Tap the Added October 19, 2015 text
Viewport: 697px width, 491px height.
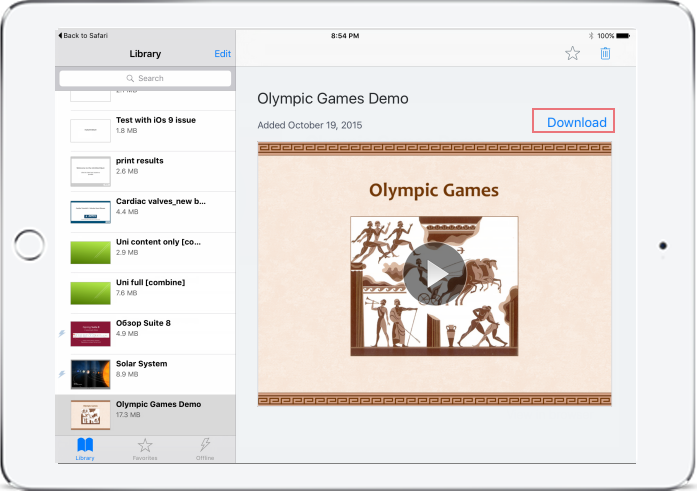309,125
